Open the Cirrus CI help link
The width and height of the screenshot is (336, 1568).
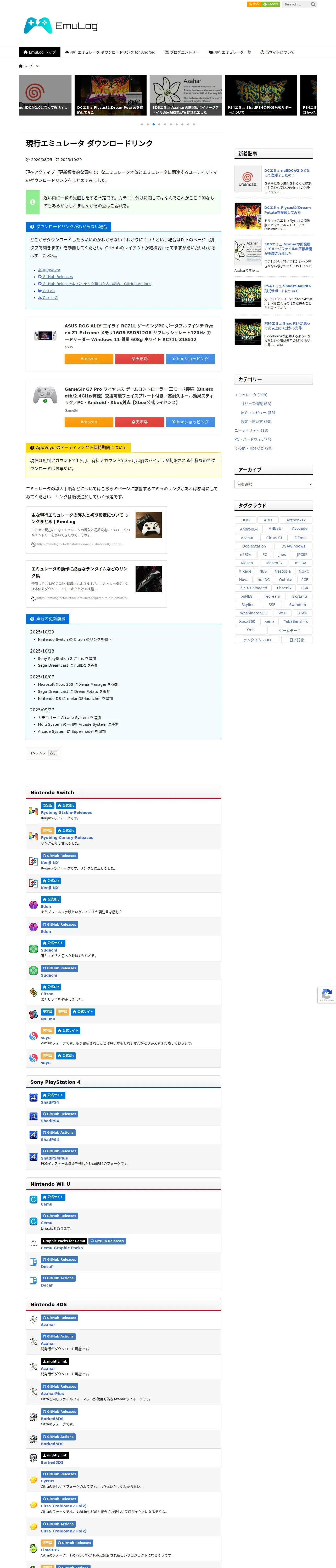(x=48, y=298)
